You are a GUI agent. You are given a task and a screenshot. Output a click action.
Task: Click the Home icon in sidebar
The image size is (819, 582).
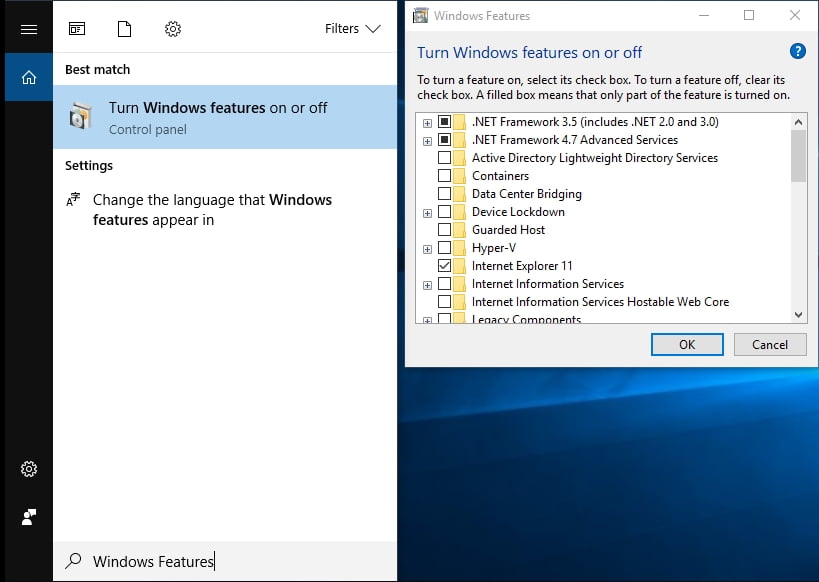(x=28, y=77)
